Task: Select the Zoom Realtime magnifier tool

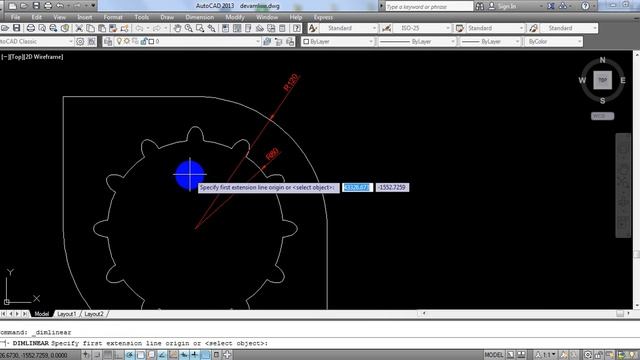Action: pos(189,28)
